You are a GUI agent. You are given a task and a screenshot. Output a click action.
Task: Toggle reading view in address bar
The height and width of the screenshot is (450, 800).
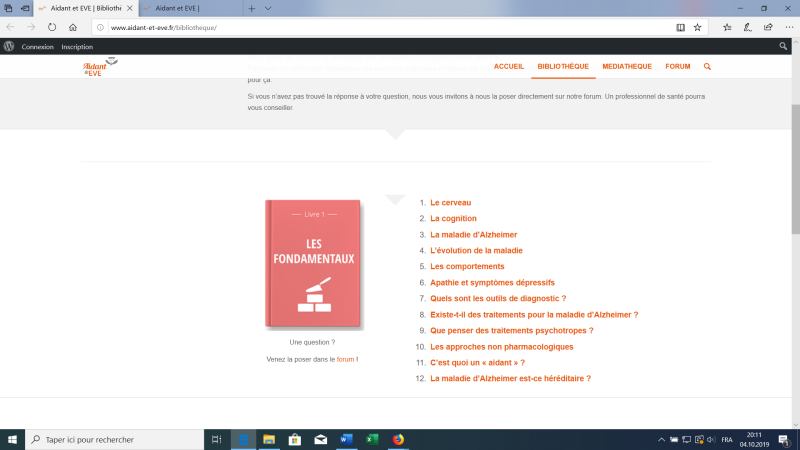tap(680, 27)
